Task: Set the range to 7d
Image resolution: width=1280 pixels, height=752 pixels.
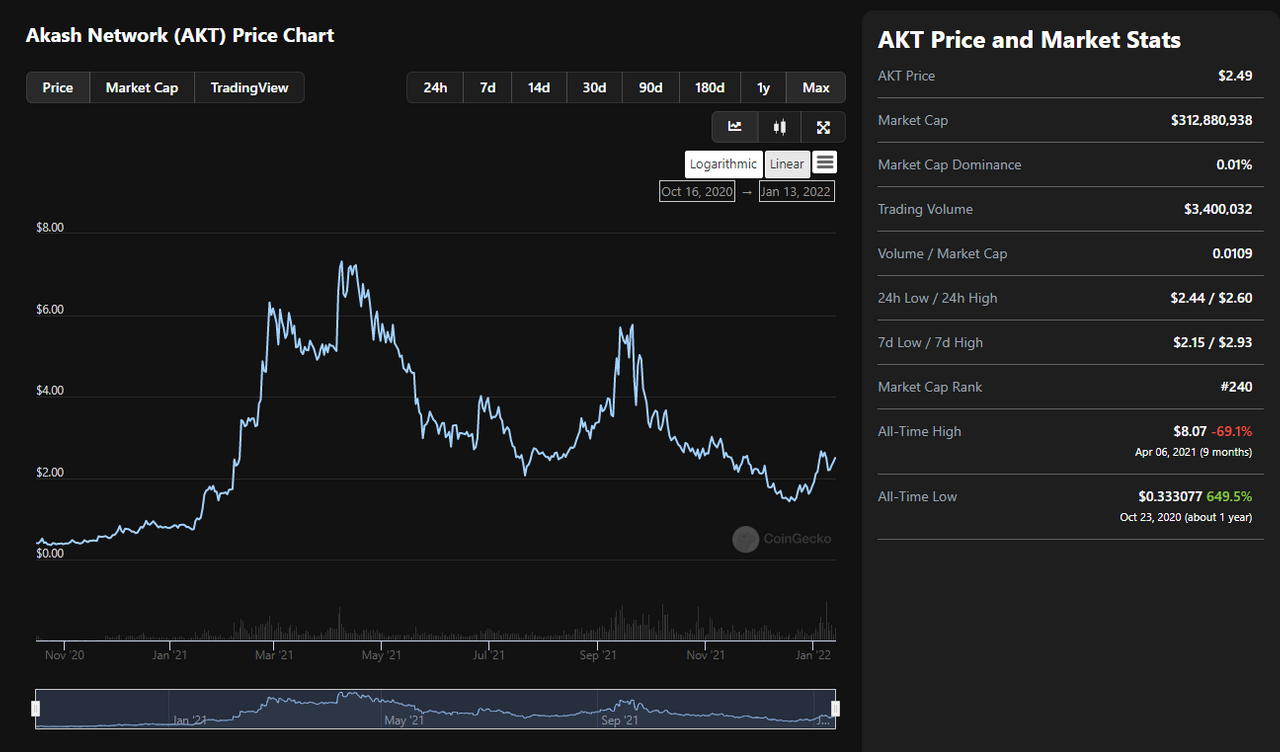Action: (488, 88)
